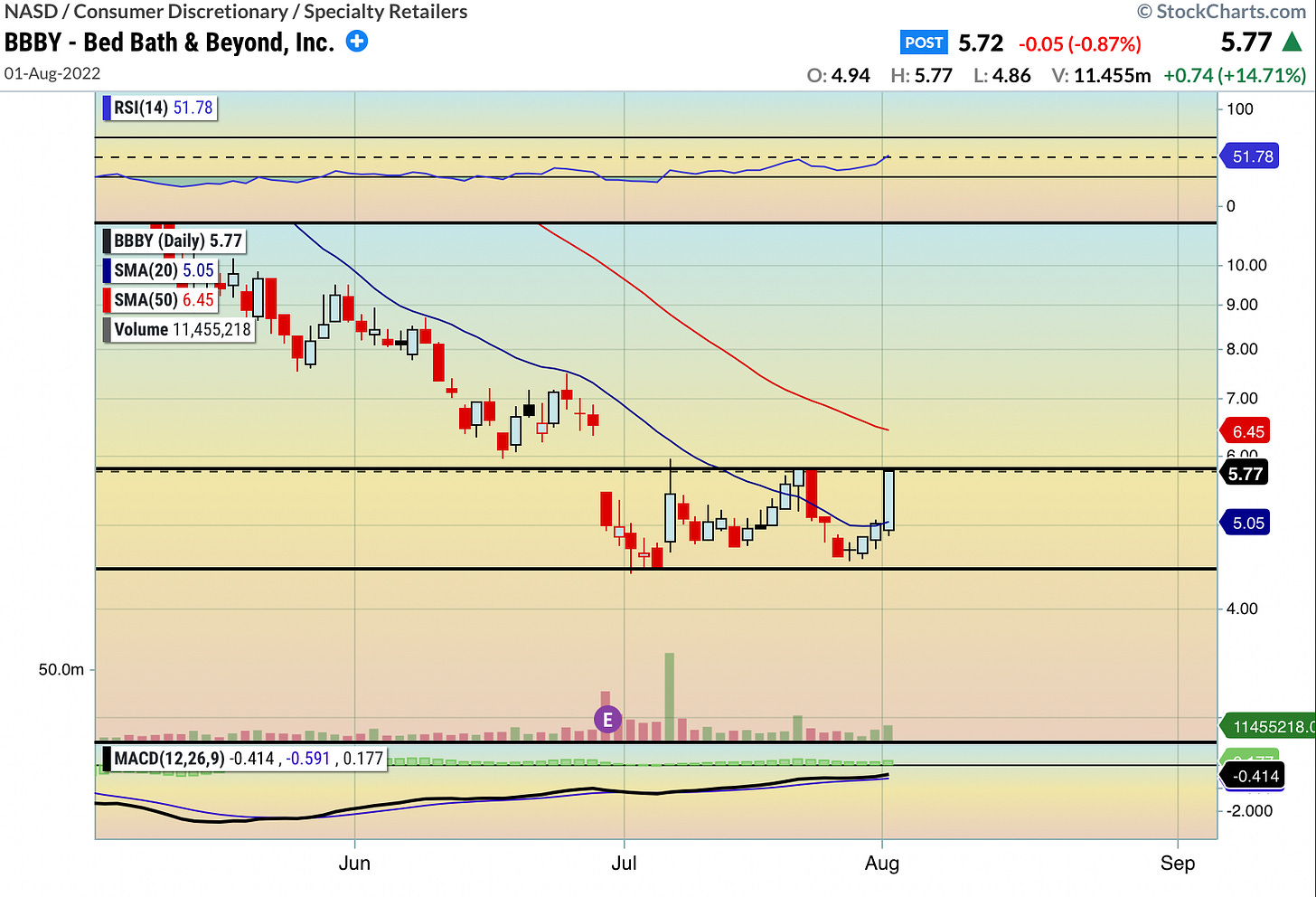The height and width of the screenshot is (897, 1316).
Task: Click the green +0.74 (+14.71%) change
Action: coord(1235,75)
